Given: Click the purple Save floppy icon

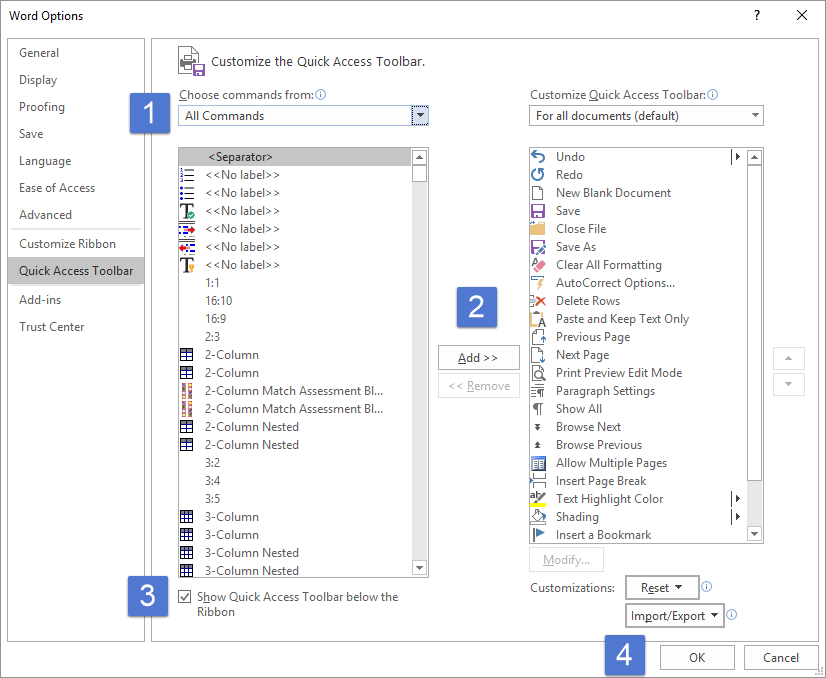Looking at the screenshot, I should coord(538,211).
